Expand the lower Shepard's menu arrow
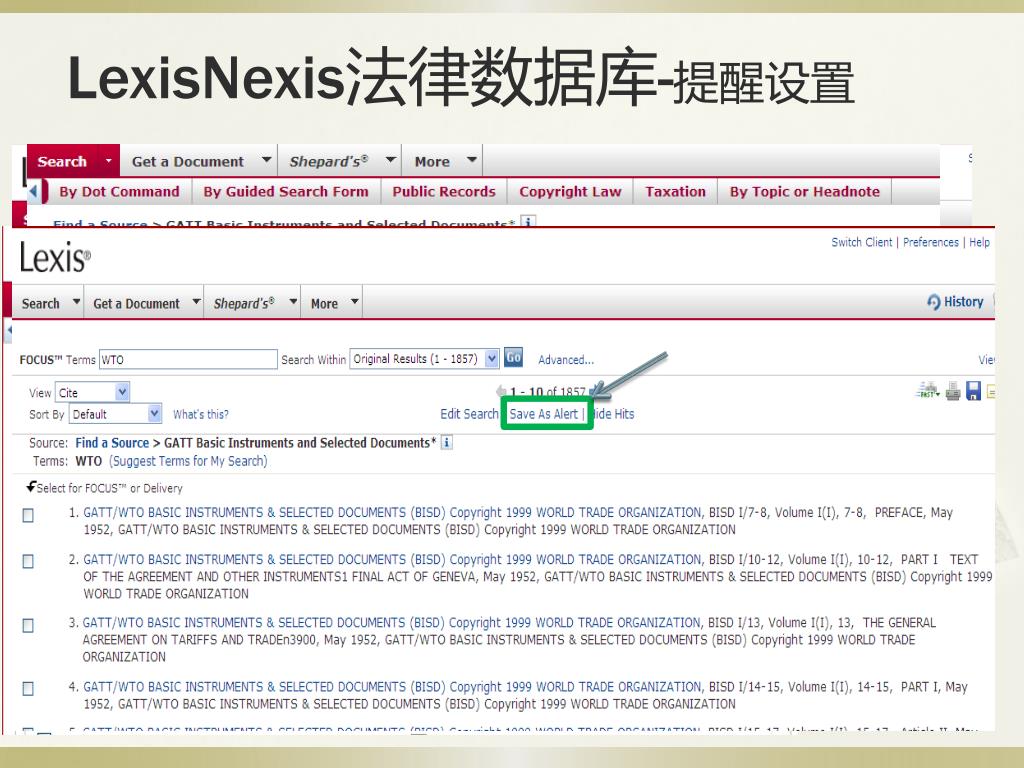This screenshot has height=768, width=1024. [293, 302]
